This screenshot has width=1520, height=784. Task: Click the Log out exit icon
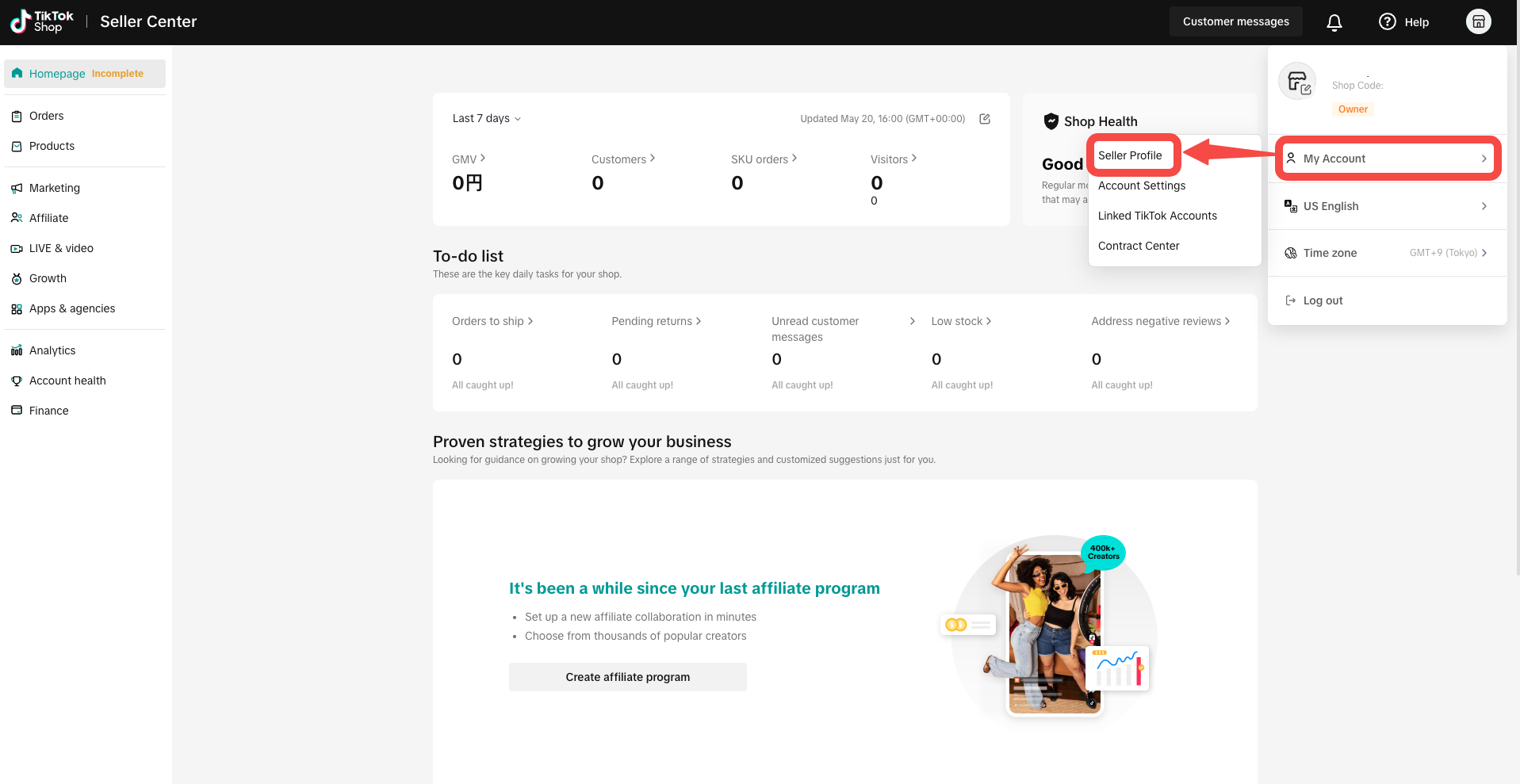click(1291, 300)
